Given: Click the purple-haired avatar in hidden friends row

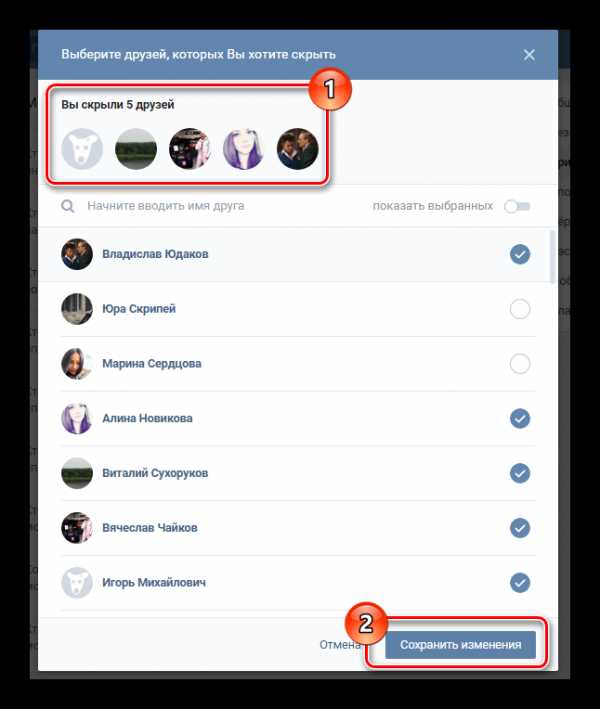Looking at the screenshot, I should (243, 149).
